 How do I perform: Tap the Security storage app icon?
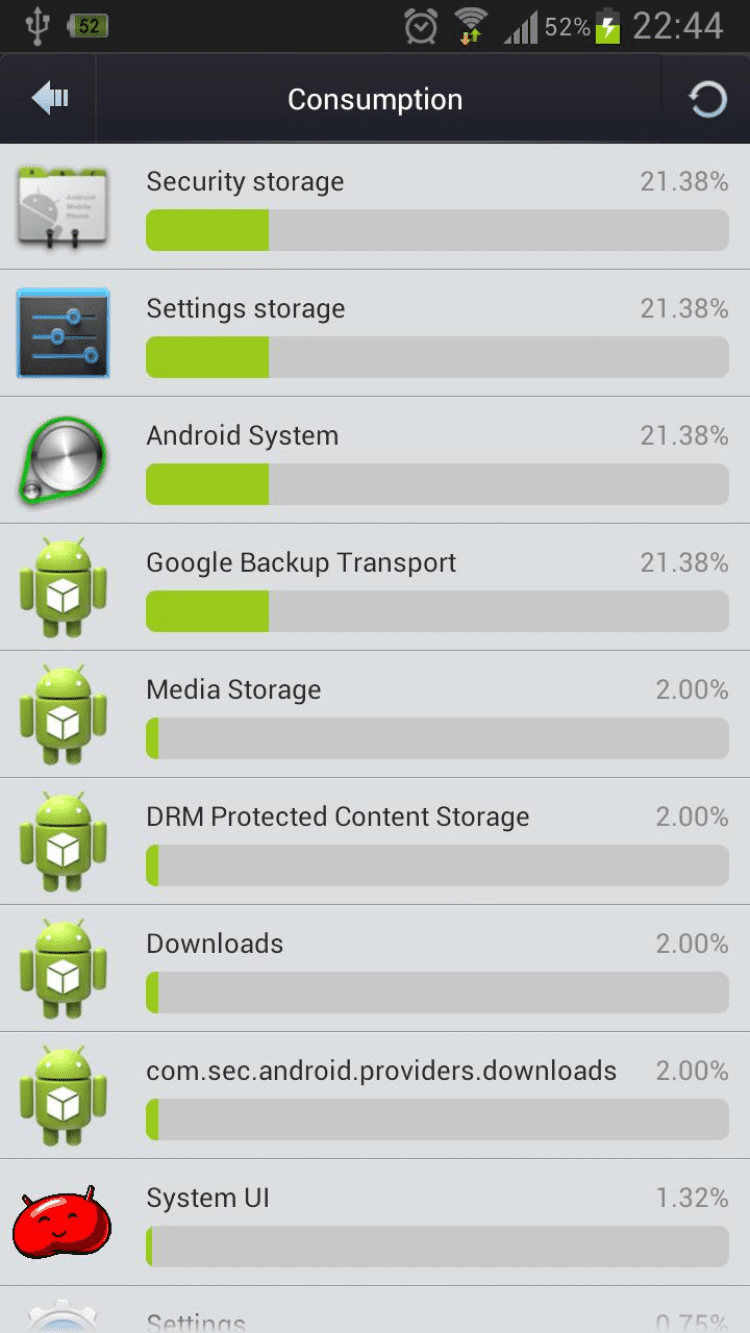coord(62,208)
